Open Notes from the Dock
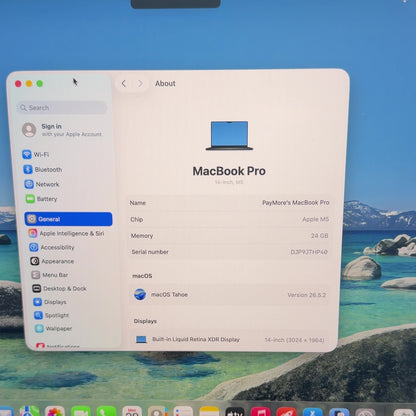Viewport: 416px width, 416px height. point(209,412)
